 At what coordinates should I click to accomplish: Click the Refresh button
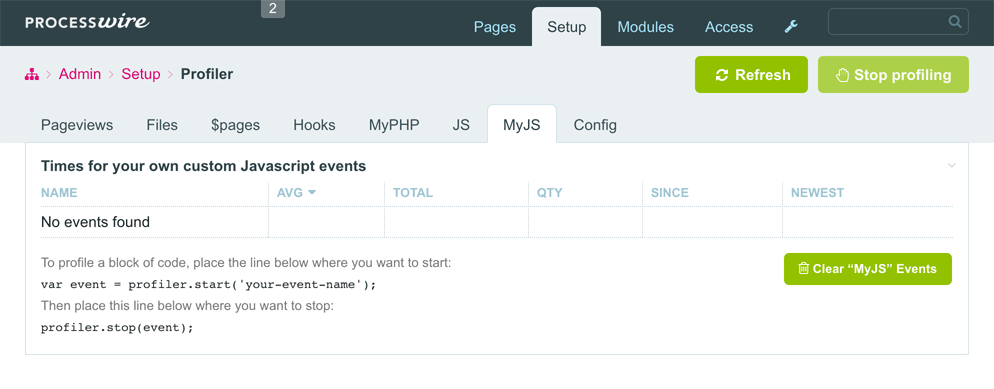coord(751,75)
